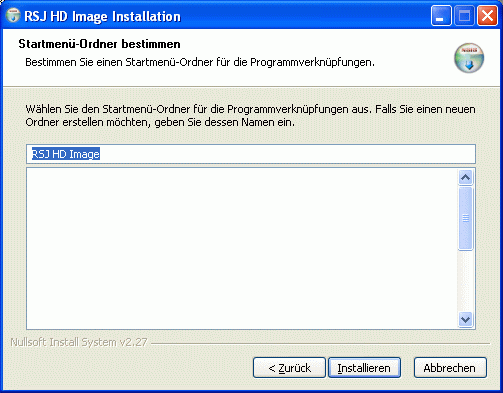
Task: Click the empty part of the folder name field
Action: [287, 154]
